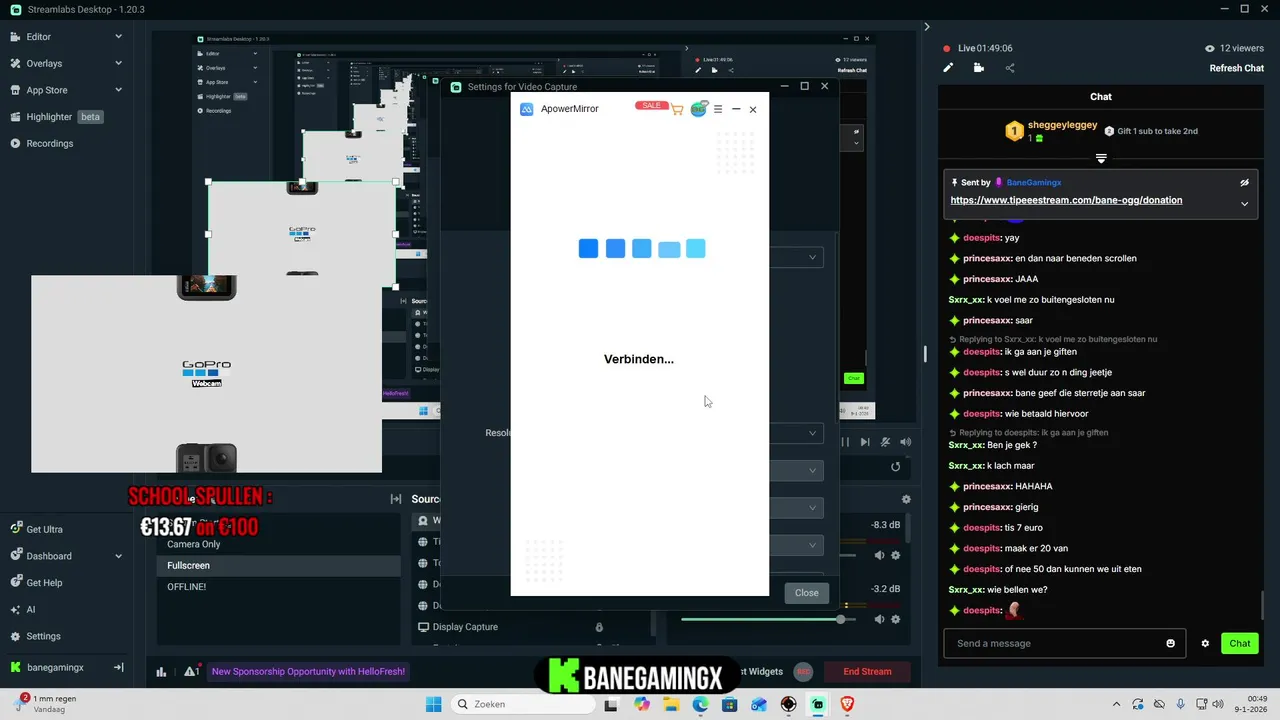Click the edit stream info pencil icon
The width and height of the screenshot is (1280, 720).
point(948,68)
